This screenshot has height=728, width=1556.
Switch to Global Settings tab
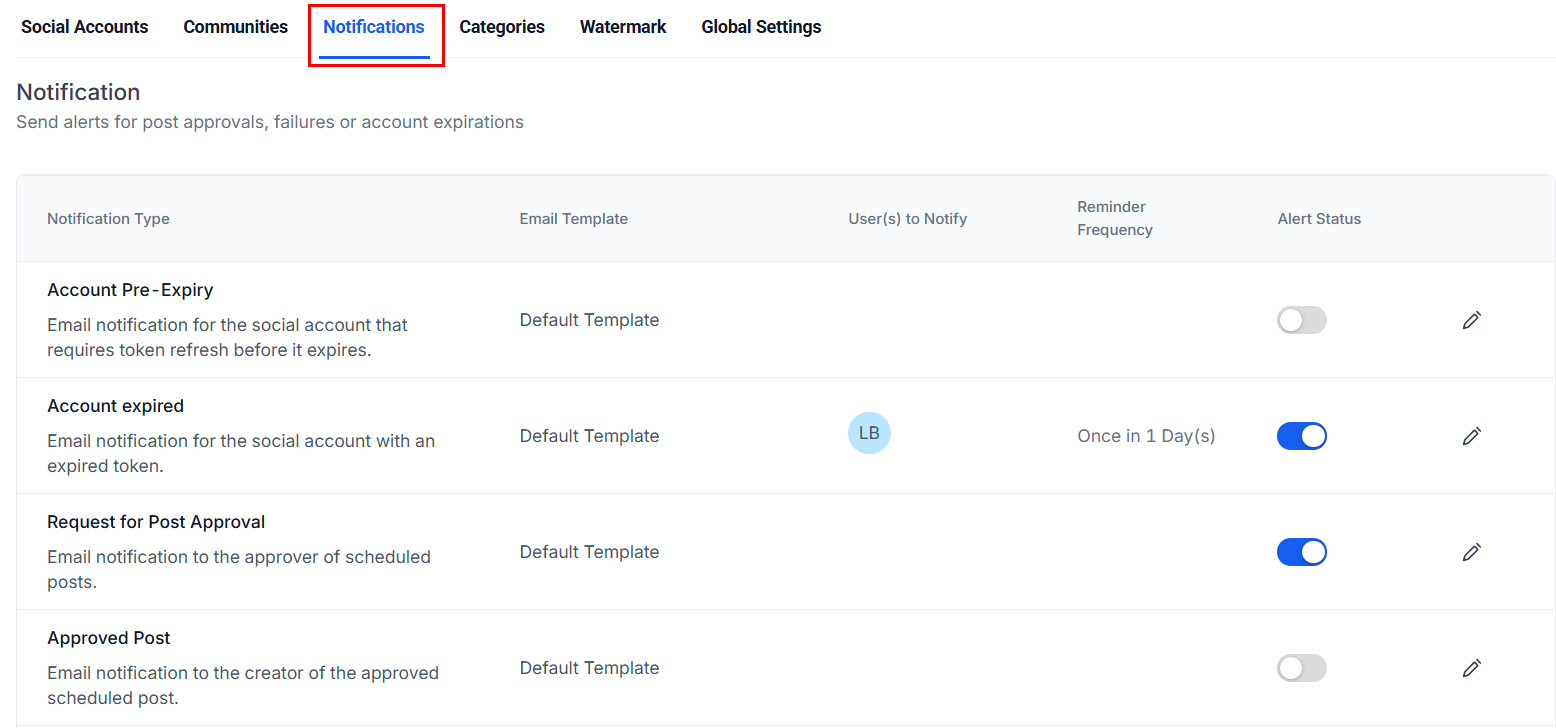761,27
